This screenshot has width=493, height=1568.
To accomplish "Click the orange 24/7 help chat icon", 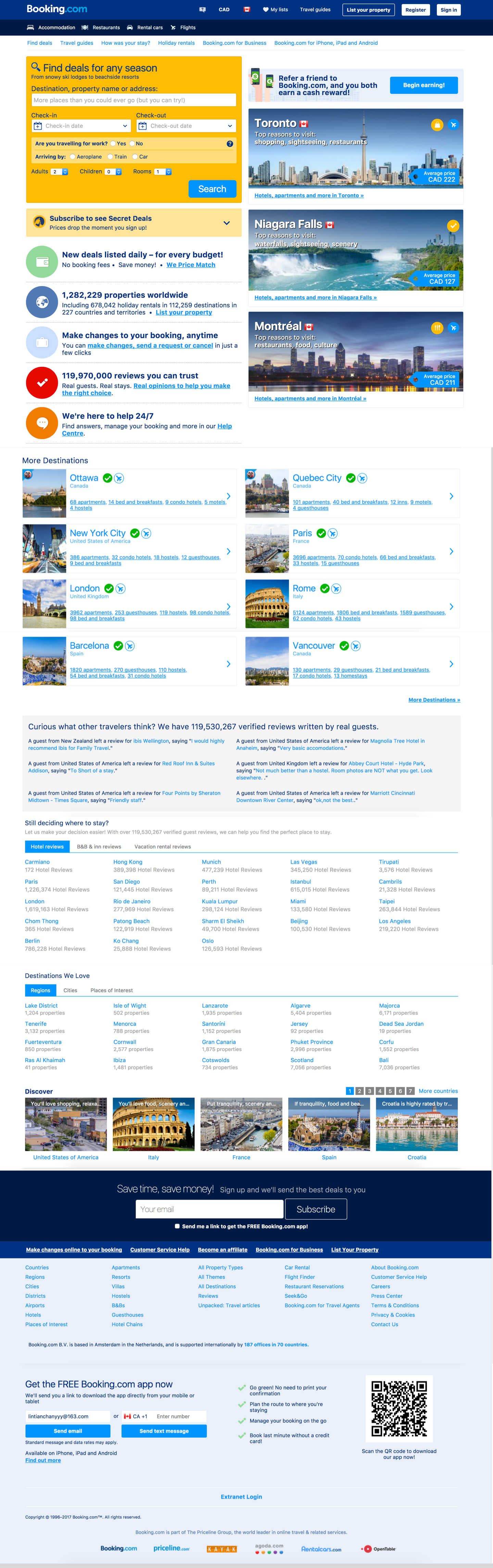I will (42, 423).
